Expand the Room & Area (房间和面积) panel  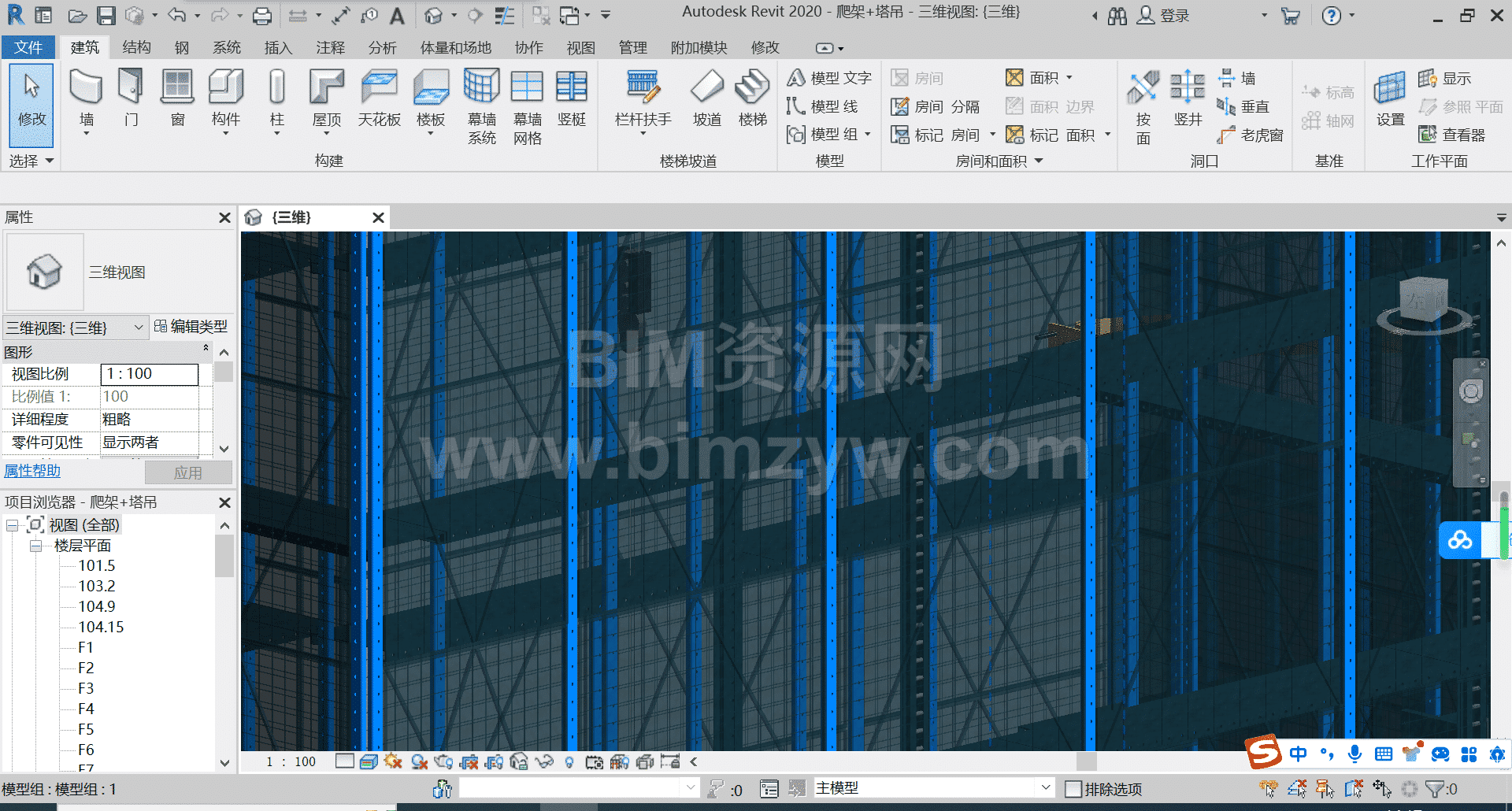tap(999, 161)
